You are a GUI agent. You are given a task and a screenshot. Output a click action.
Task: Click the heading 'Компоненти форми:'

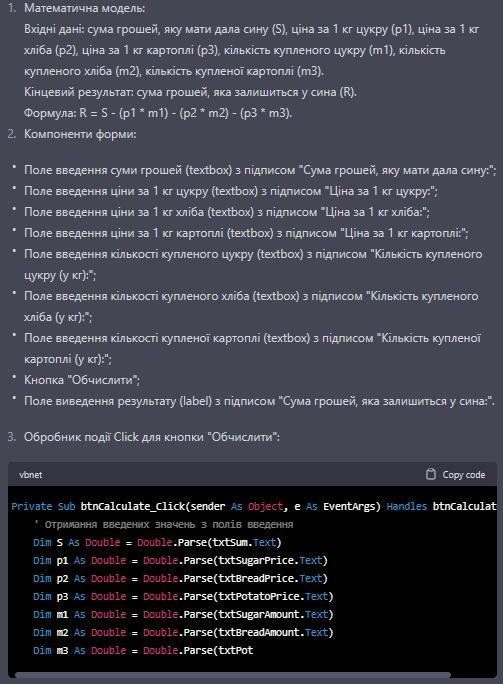coord(80,134)
